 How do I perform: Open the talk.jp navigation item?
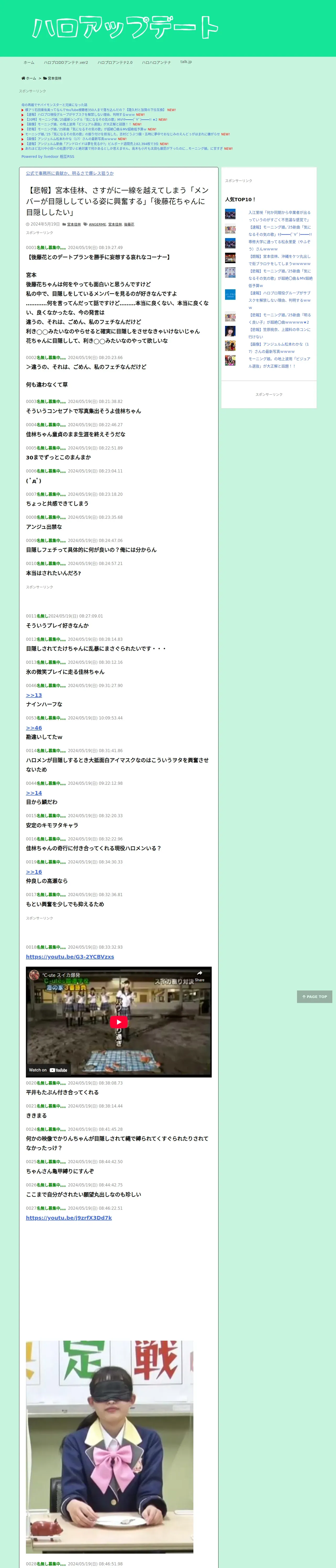tap(186, 61)
